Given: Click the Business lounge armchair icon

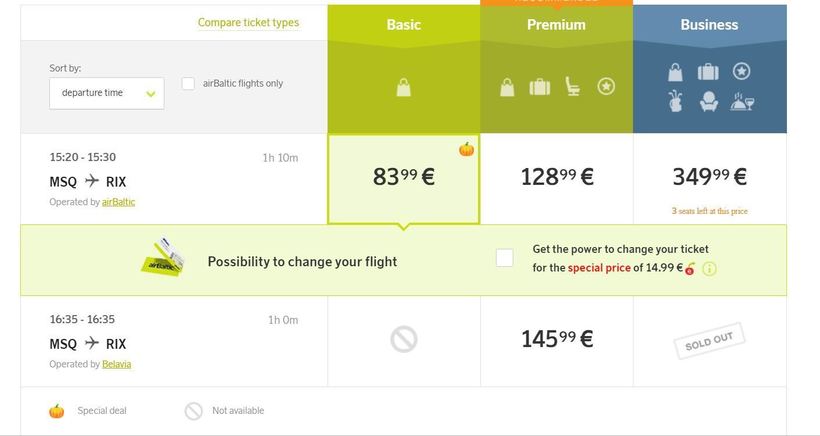Looking at the screenshot, I should 708,102.
